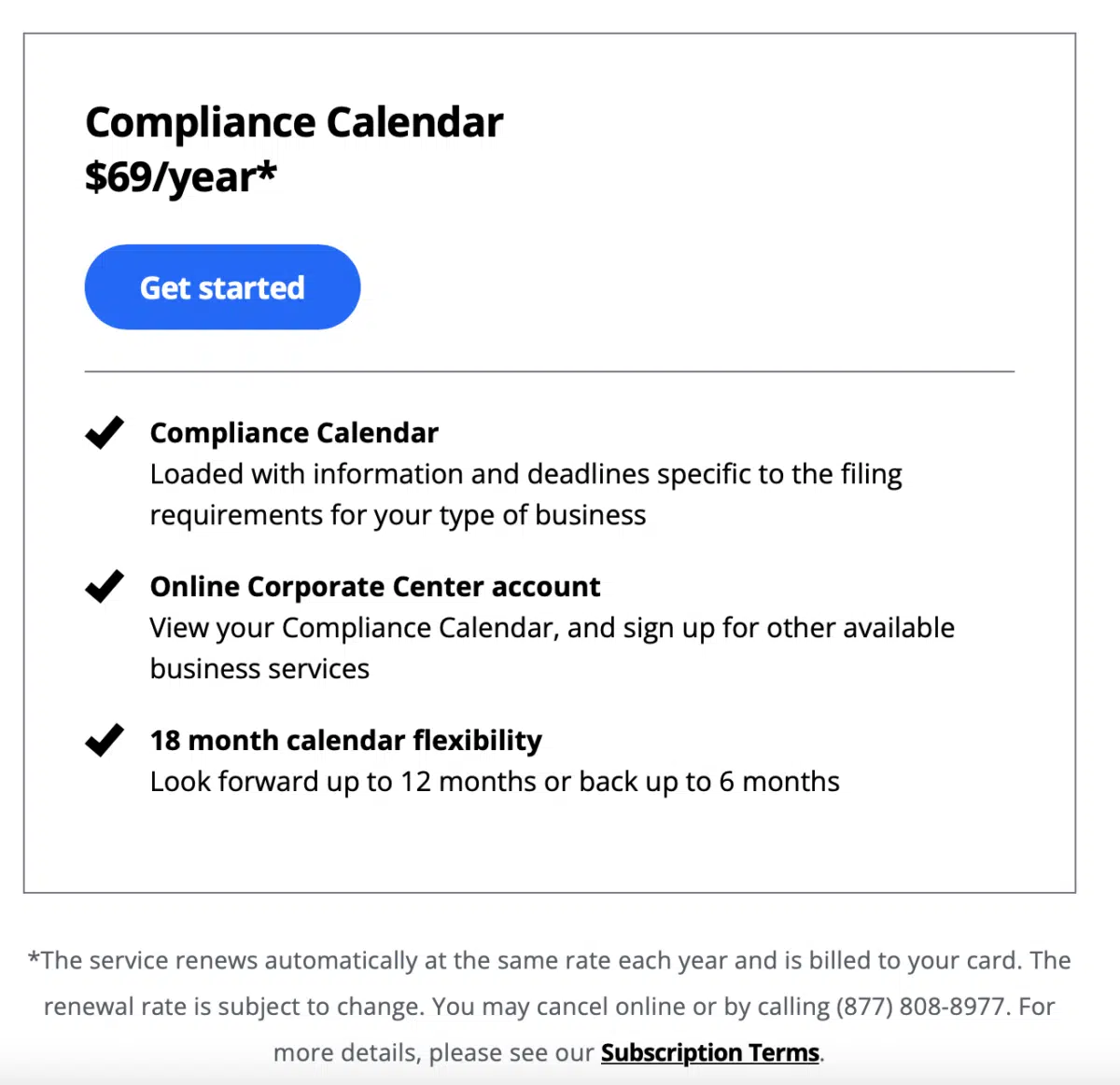Click the checkmark beside 18 month calendar flexibility
The image size is (1120, 1085).
[x=105, y=740]
